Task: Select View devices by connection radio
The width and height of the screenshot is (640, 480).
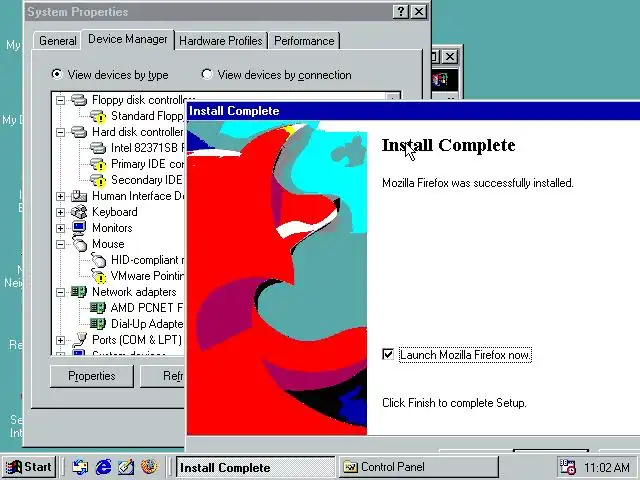Action: click(207, 74)
